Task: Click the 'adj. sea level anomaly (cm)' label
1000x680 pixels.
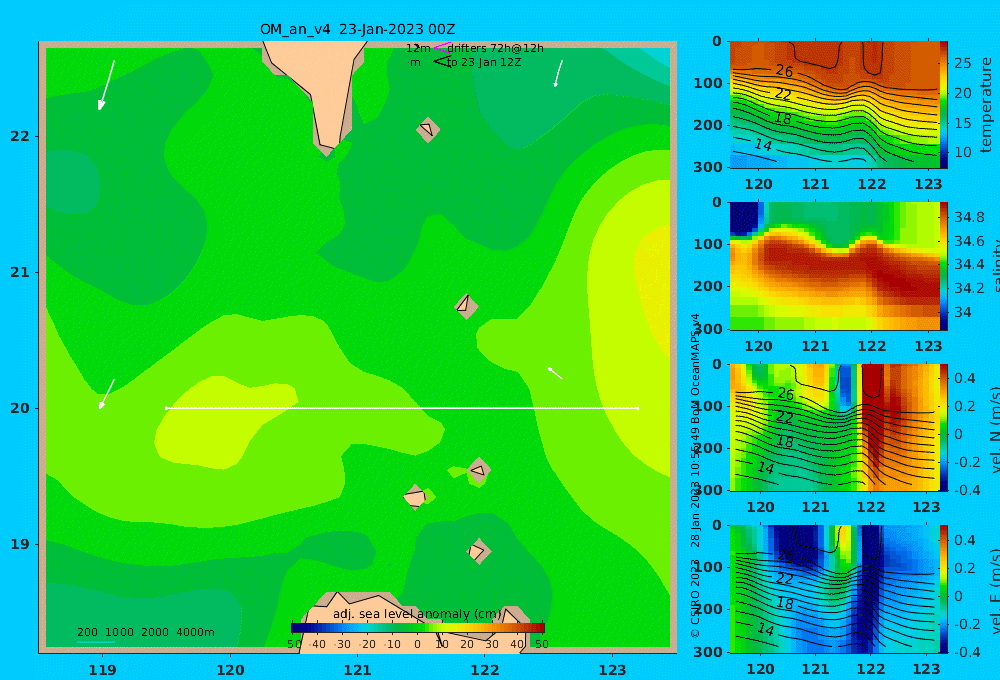Action: point(417,614)
